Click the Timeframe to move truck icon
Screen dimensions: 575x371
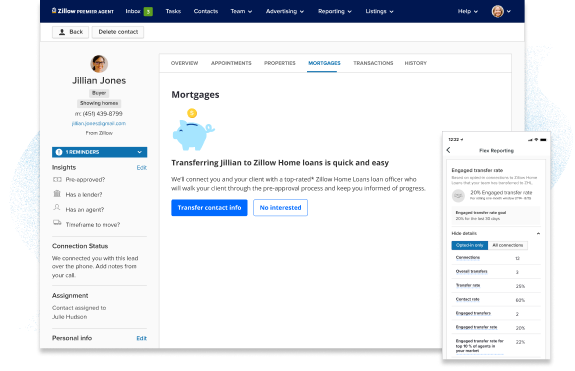click(57, 223)
